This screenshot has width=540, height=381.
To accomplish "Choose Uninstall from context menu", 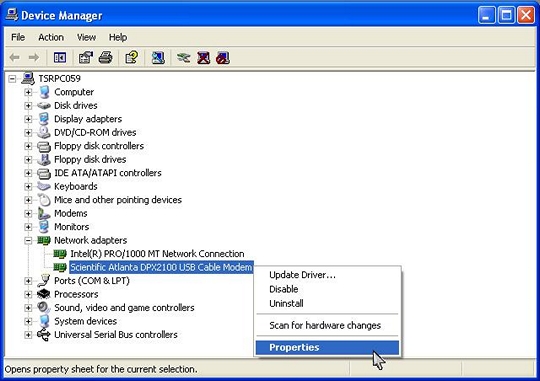I will (327, 303).
